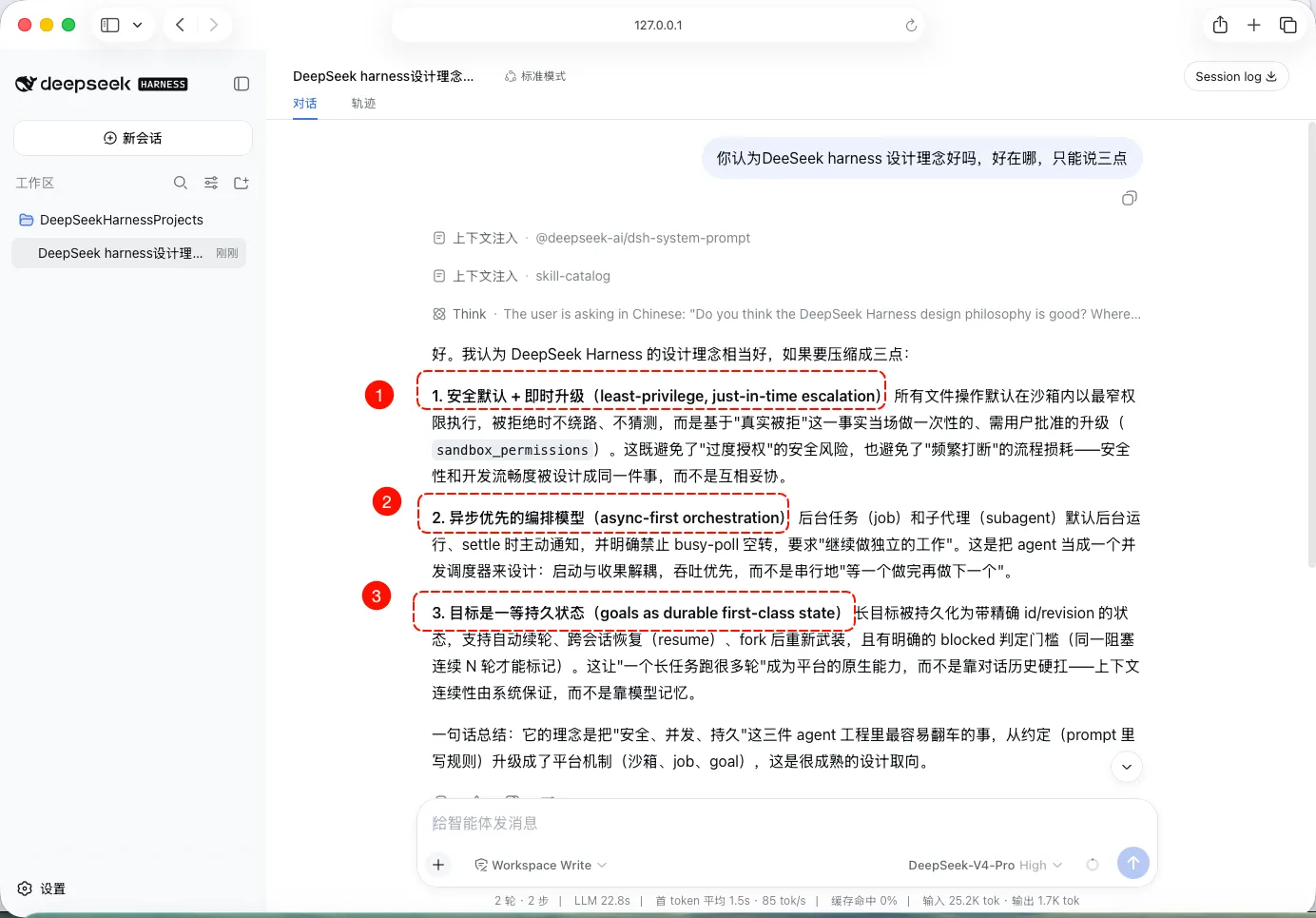Send the message with arrow button
The width and height of the screenshot is (1316, 918).
[x=1132, y=863]
